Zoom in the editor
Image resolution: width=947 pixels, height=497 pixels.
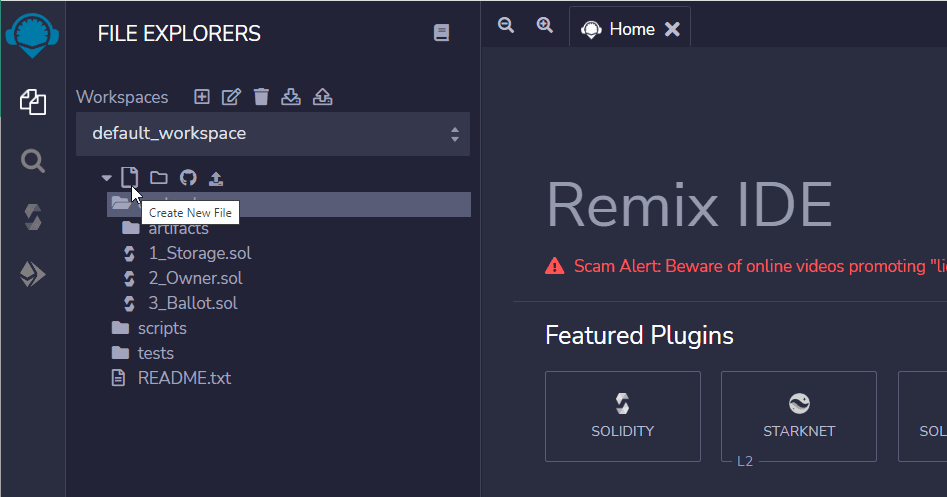(x=545, y=25)
